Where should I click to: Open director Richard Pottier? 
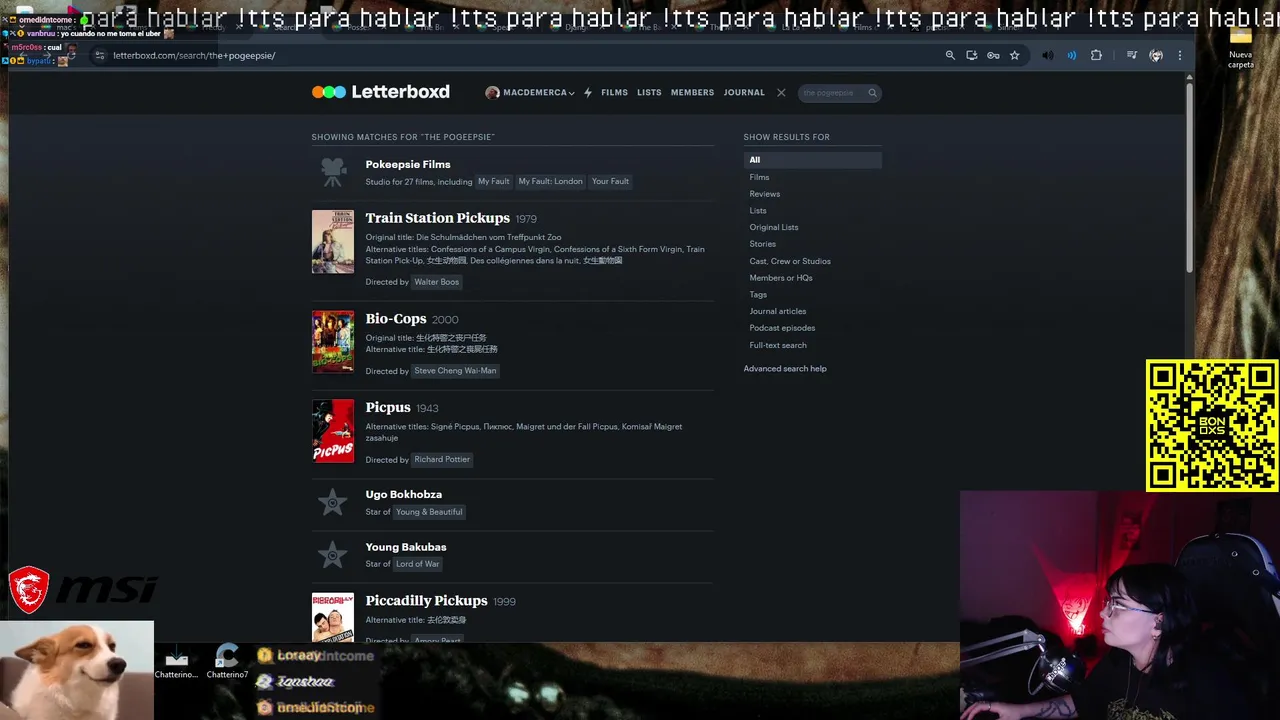tap(442, 459)
